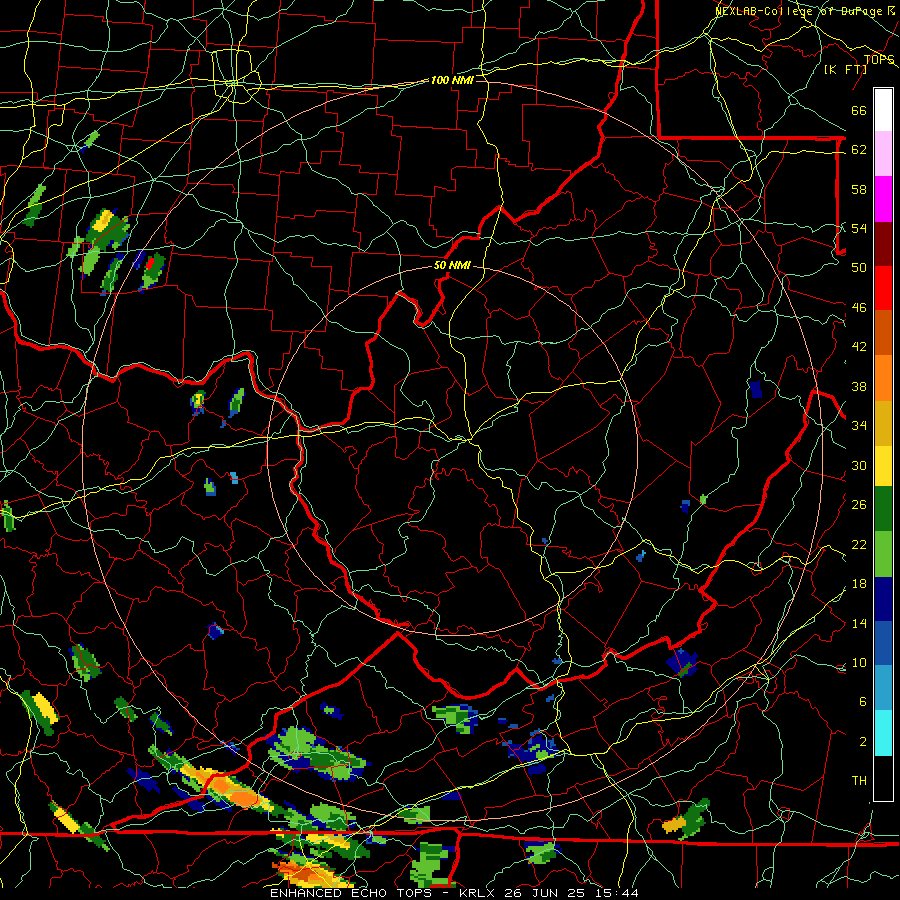Click the legend value 14

point(859,623)
